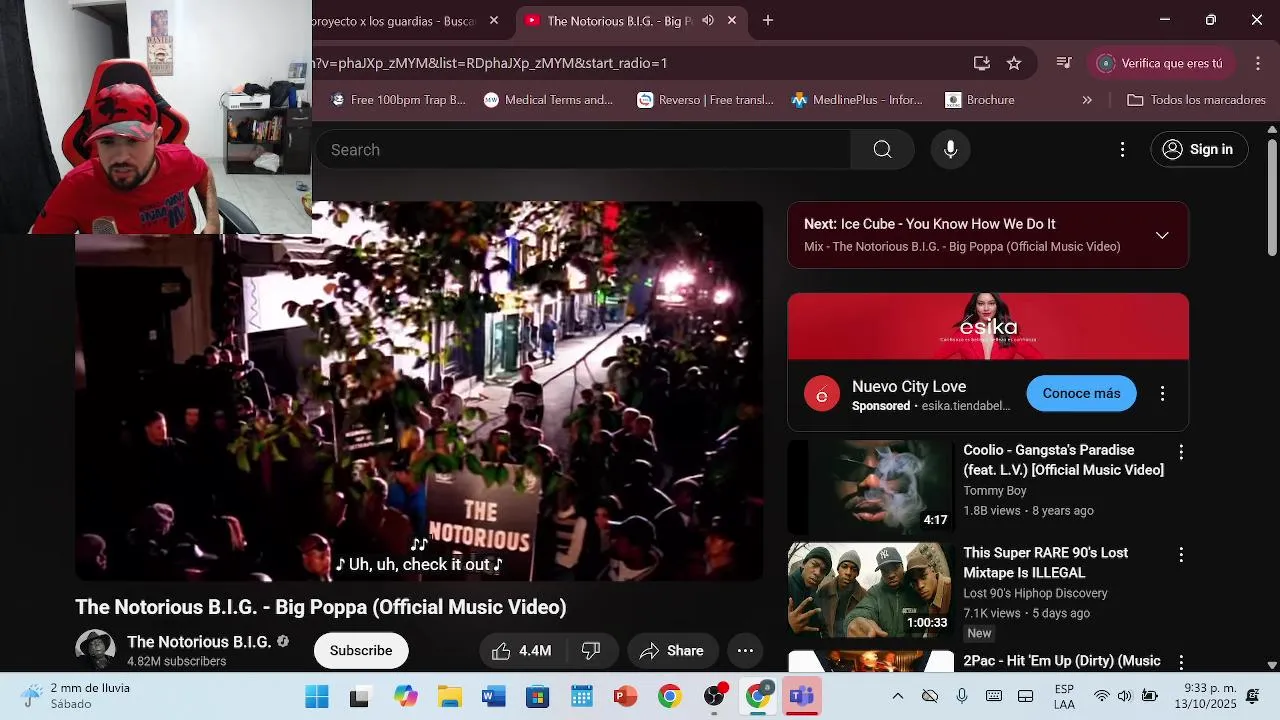The height and width of the screenshot is (720, 1280).
Task: Click the YouTube Search input field
Action: pyautogui.click(x=583, y=149)
